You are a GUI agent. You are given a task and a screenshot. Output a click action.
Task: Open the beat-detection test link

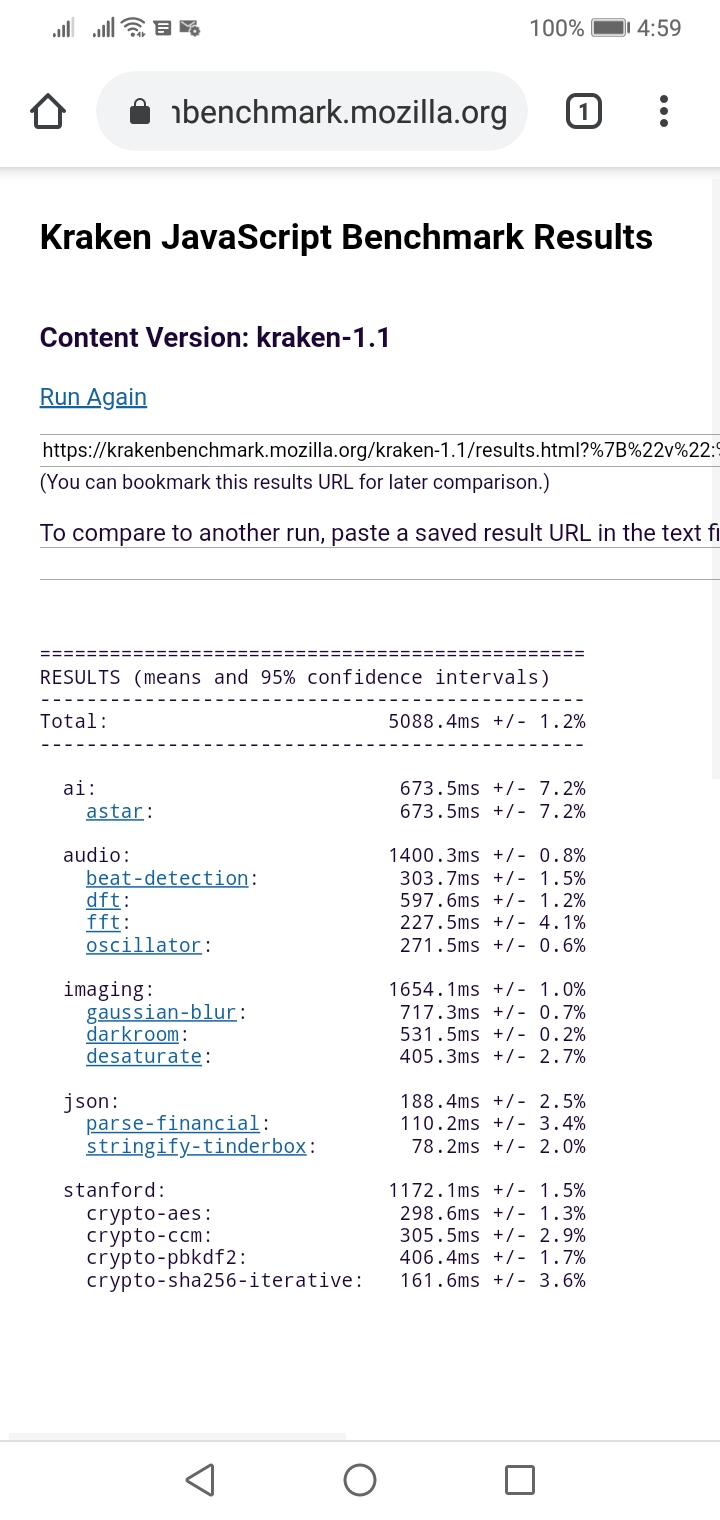pyautogui.click(x=167, y=878)
